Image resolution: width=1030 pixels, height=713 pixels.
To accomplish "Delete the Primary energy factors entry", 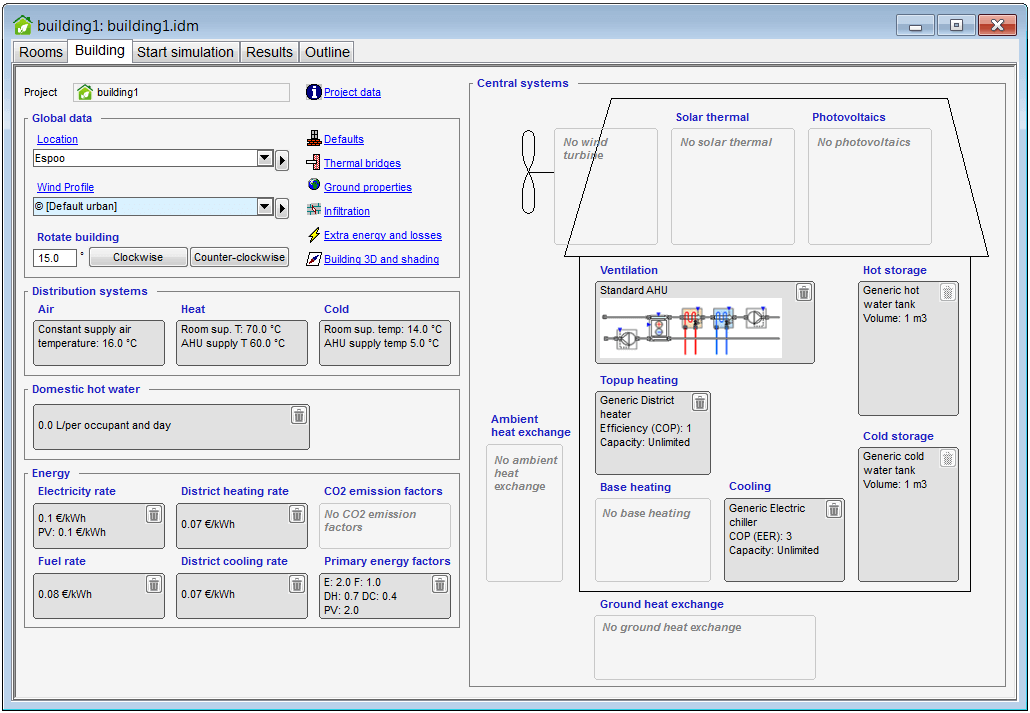I will tap(440, 584).
